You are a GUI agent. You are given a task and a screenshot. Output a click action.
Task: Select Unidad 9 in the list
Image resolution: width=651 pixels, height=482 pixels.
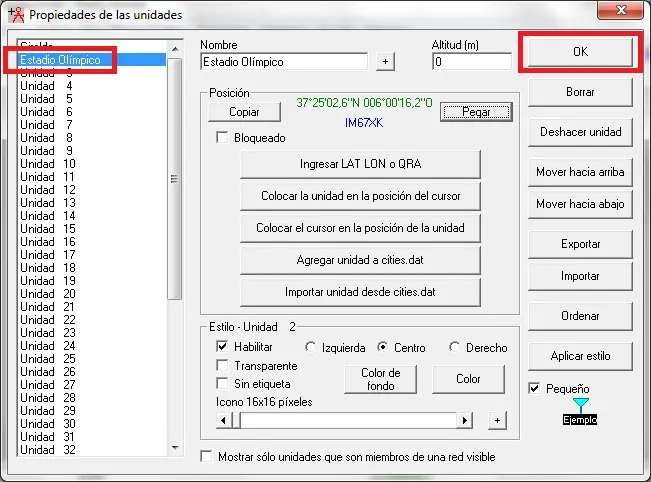pyautogui.click(x=92, y=151)
